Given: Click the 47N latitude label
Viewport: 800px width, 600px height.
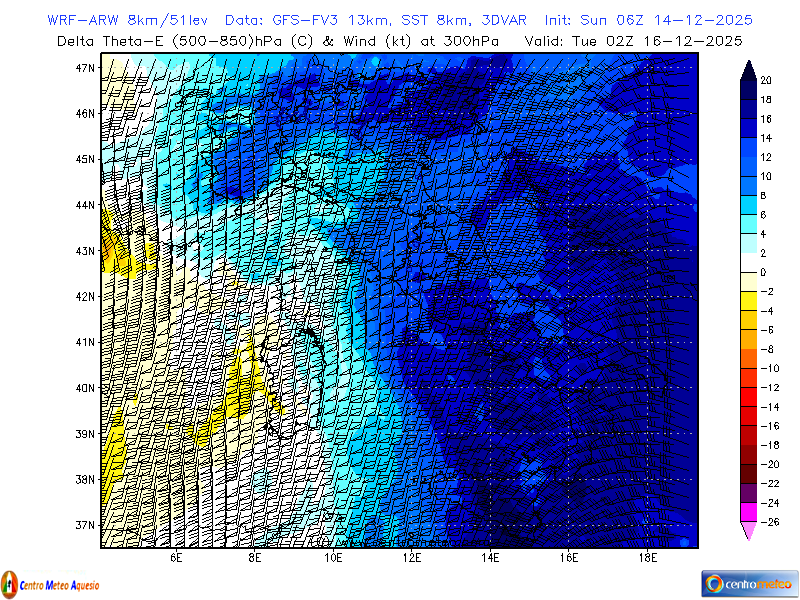Looking at the screenshot, I should click(84, 68).
